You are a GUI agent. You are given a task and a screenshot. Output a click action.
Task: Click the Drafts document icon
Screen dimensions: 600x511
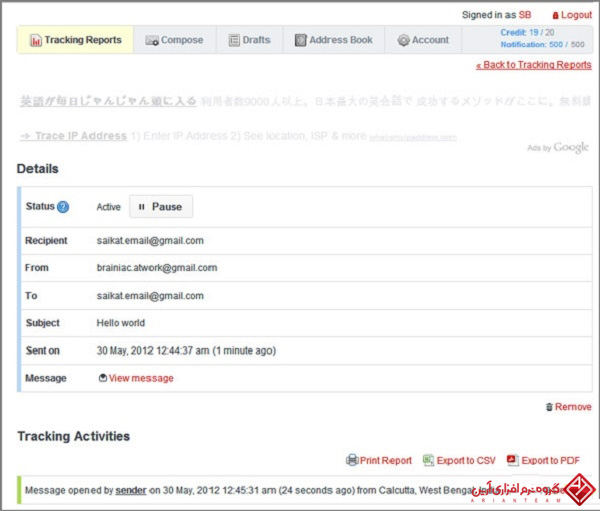234,40
